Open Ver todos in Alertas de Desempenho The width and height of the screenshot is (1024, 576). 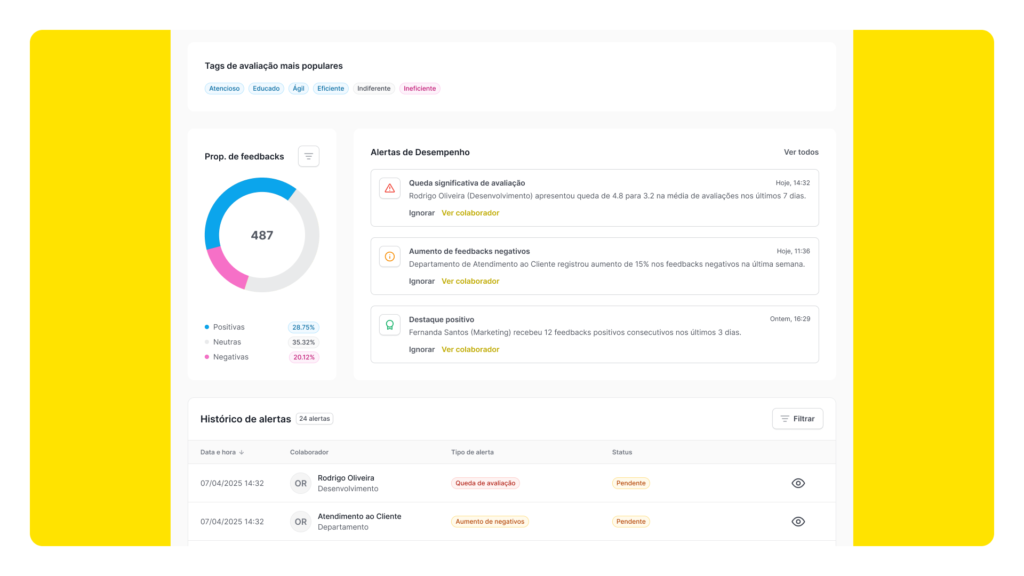801,152
